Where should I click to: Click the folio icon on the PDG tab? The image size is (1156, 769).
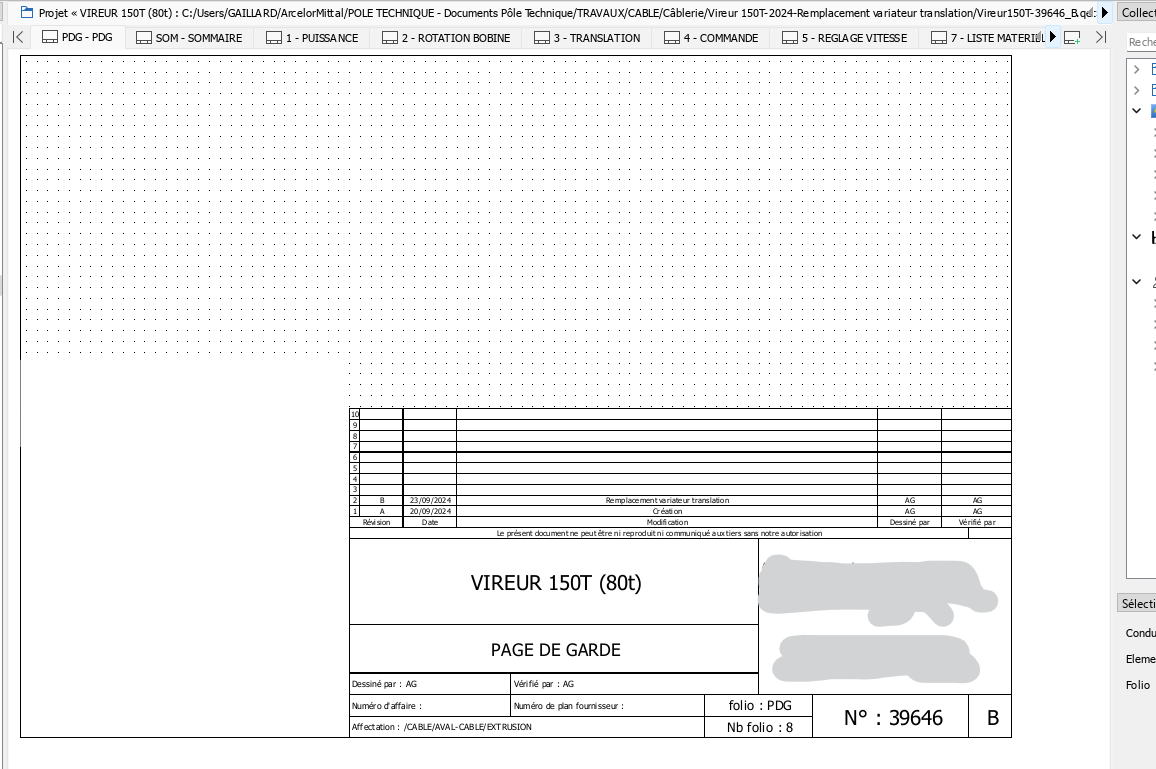tap(48, 36)
